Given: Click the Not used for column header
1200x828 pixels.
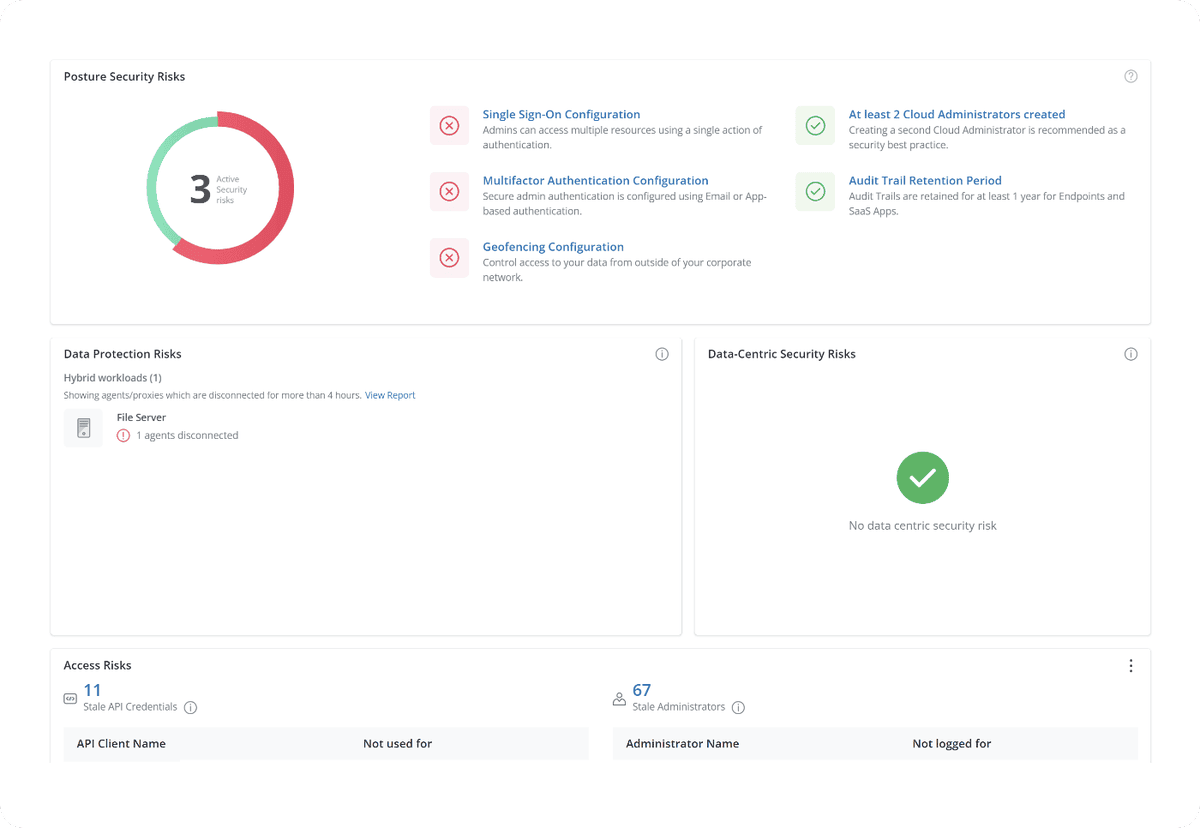Looking at the screenshot, I should pyautogui.click(x=397, y=743).
